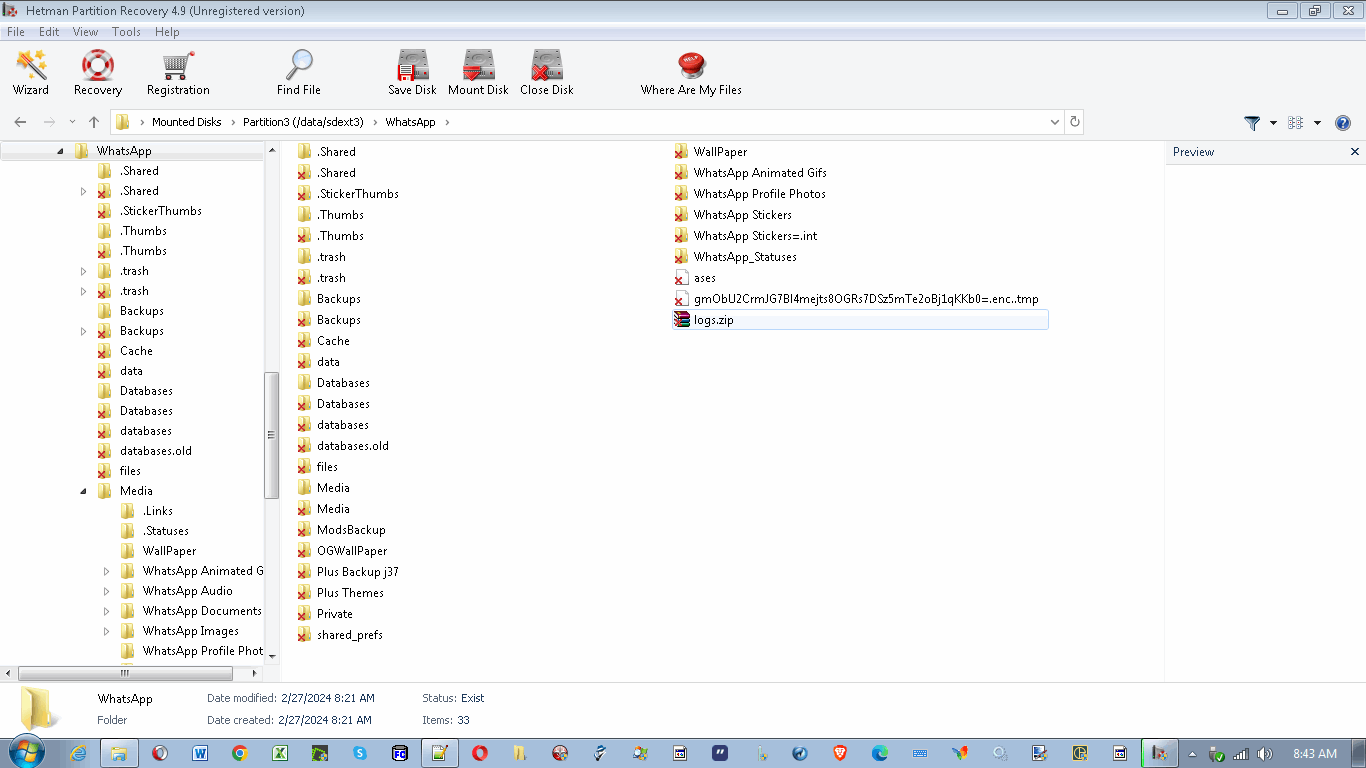The image size is (1366, 768).
Task: Close the Preview pane
Action: (1355, 152)
